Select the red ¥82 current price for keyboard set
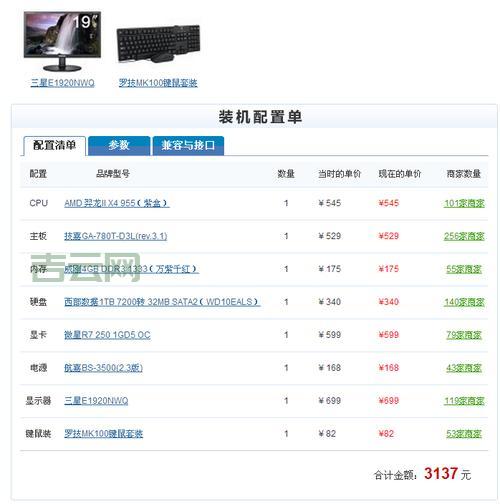This screenshot has width=500, height=504. pyautogui.click(x=386, y=434)
